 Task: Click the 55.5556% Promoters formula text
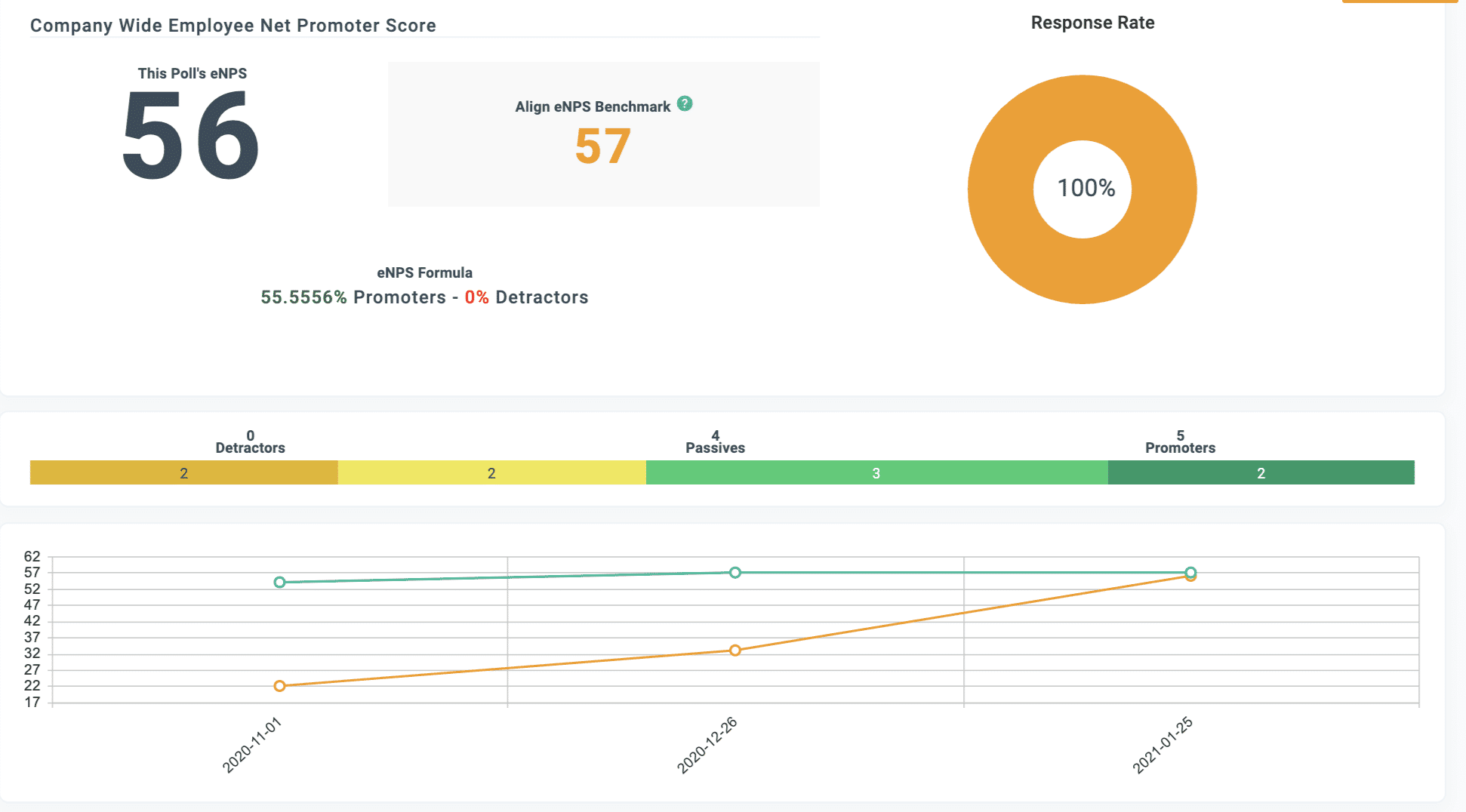pyautogui.click(x=353, y=297)
